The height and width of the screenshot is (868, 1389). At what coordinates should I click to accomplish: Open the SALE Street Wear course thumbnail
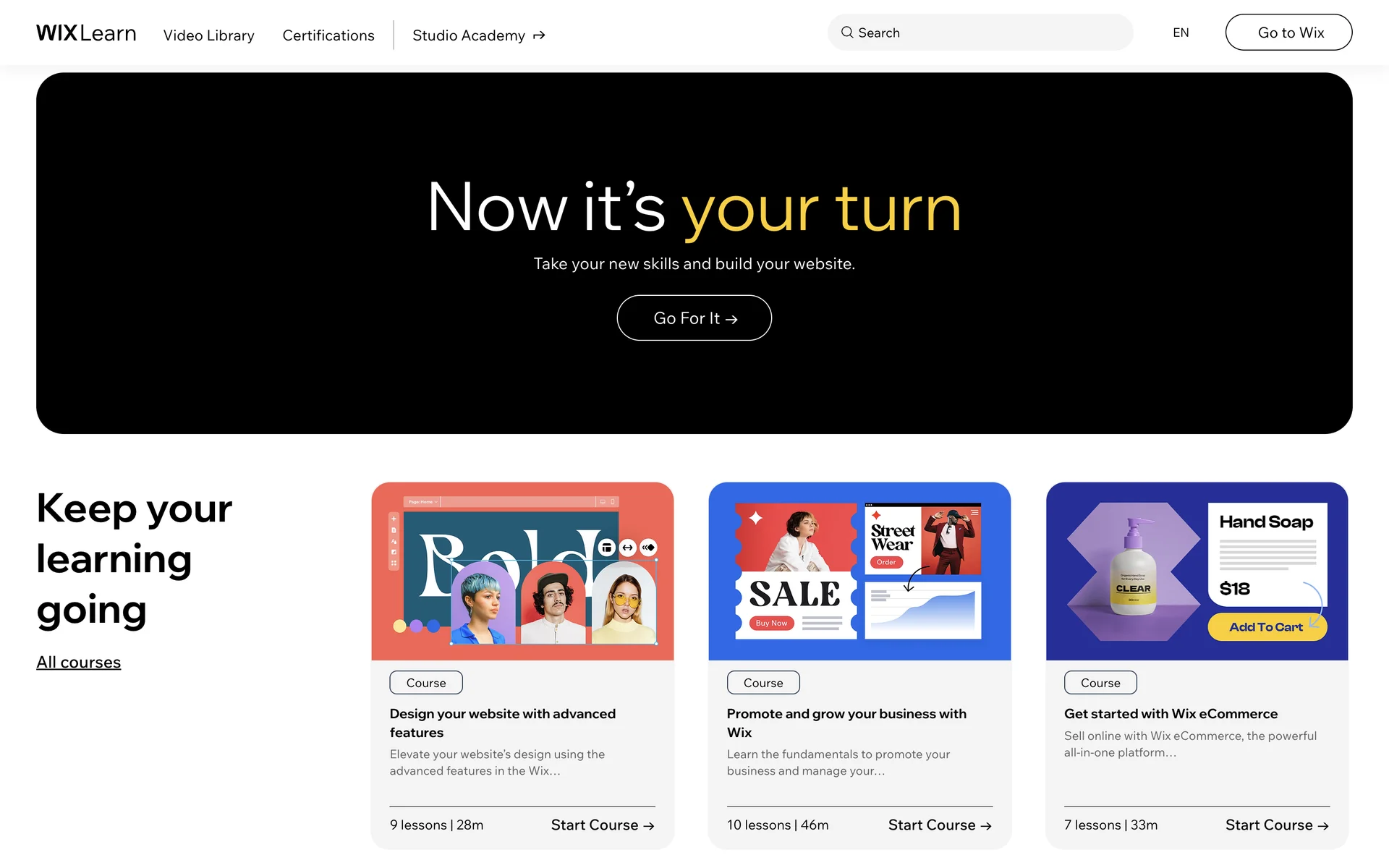click(x=859, y=571)
